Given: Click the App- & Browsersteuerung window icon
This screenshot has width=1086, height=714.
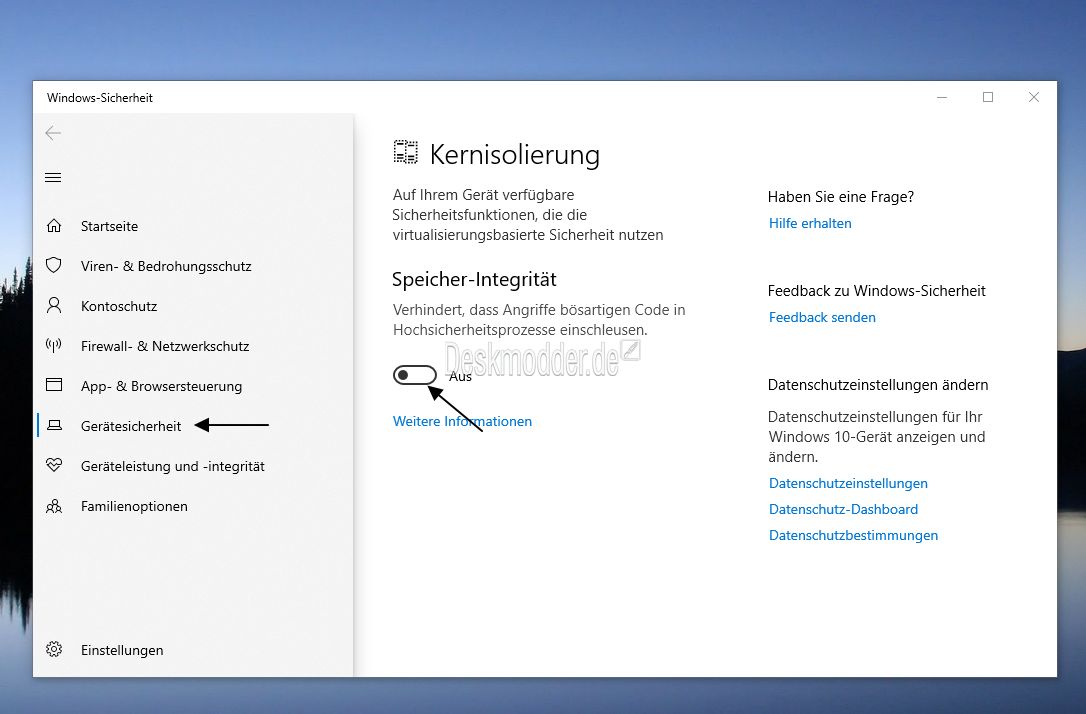Looking at the screenshot, I should (x=54, y=385).
